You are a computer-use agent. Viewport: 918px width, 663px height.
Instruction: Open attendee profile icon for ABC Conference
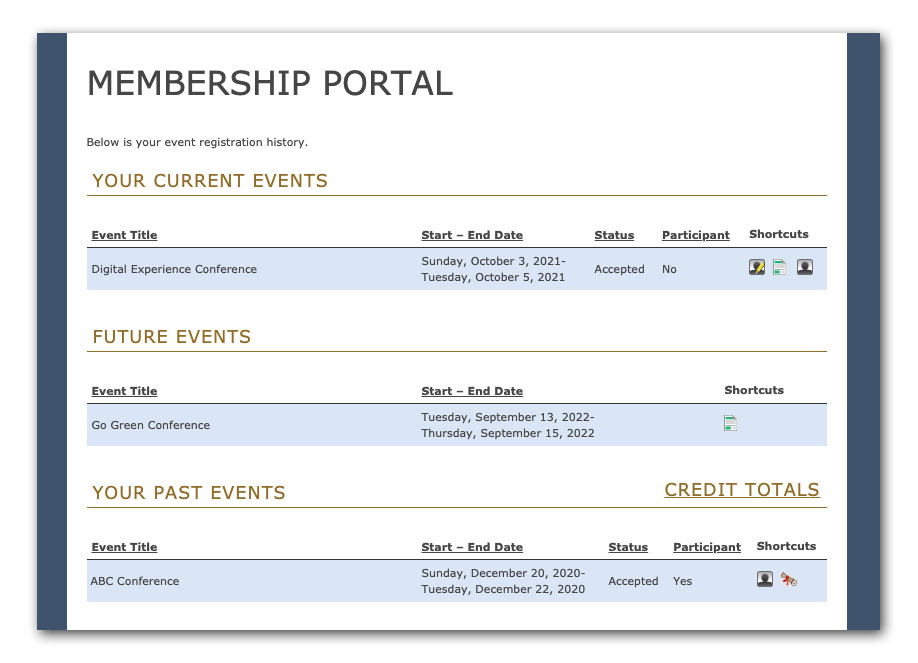point(764,579)
